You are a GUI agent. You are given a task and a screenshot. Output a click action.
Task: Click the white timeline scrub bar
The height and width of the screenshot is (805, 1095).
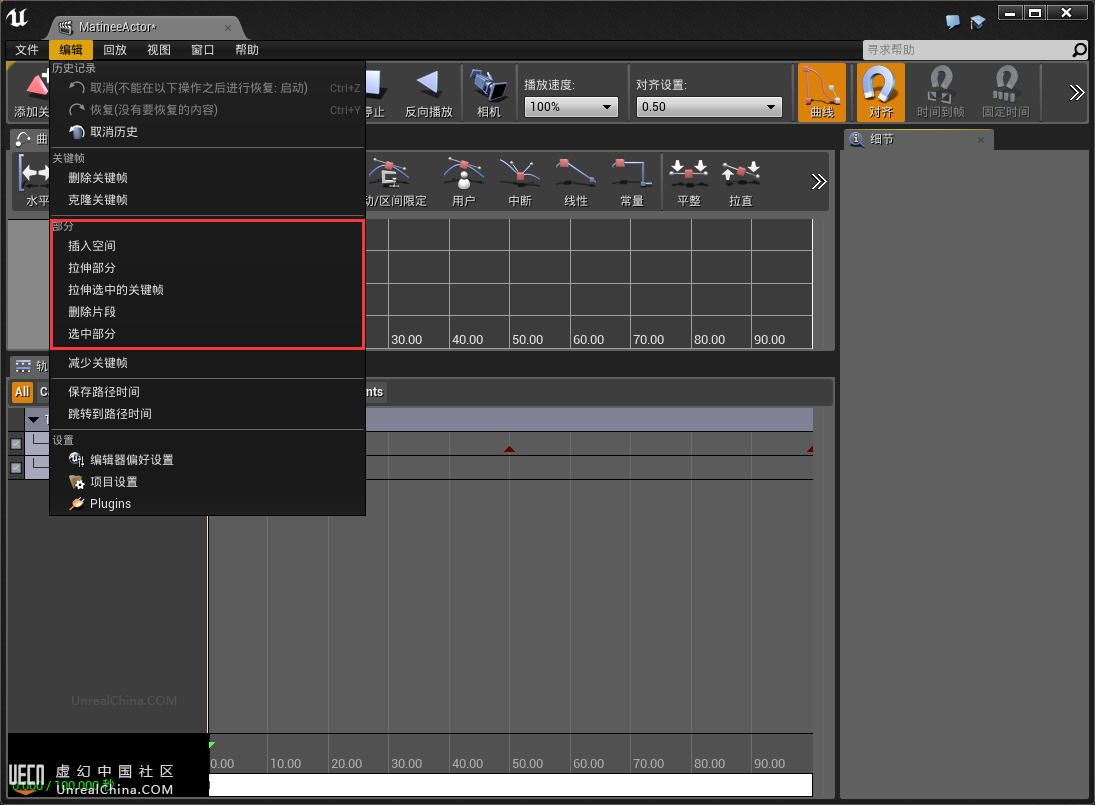[x=510, y=785]
